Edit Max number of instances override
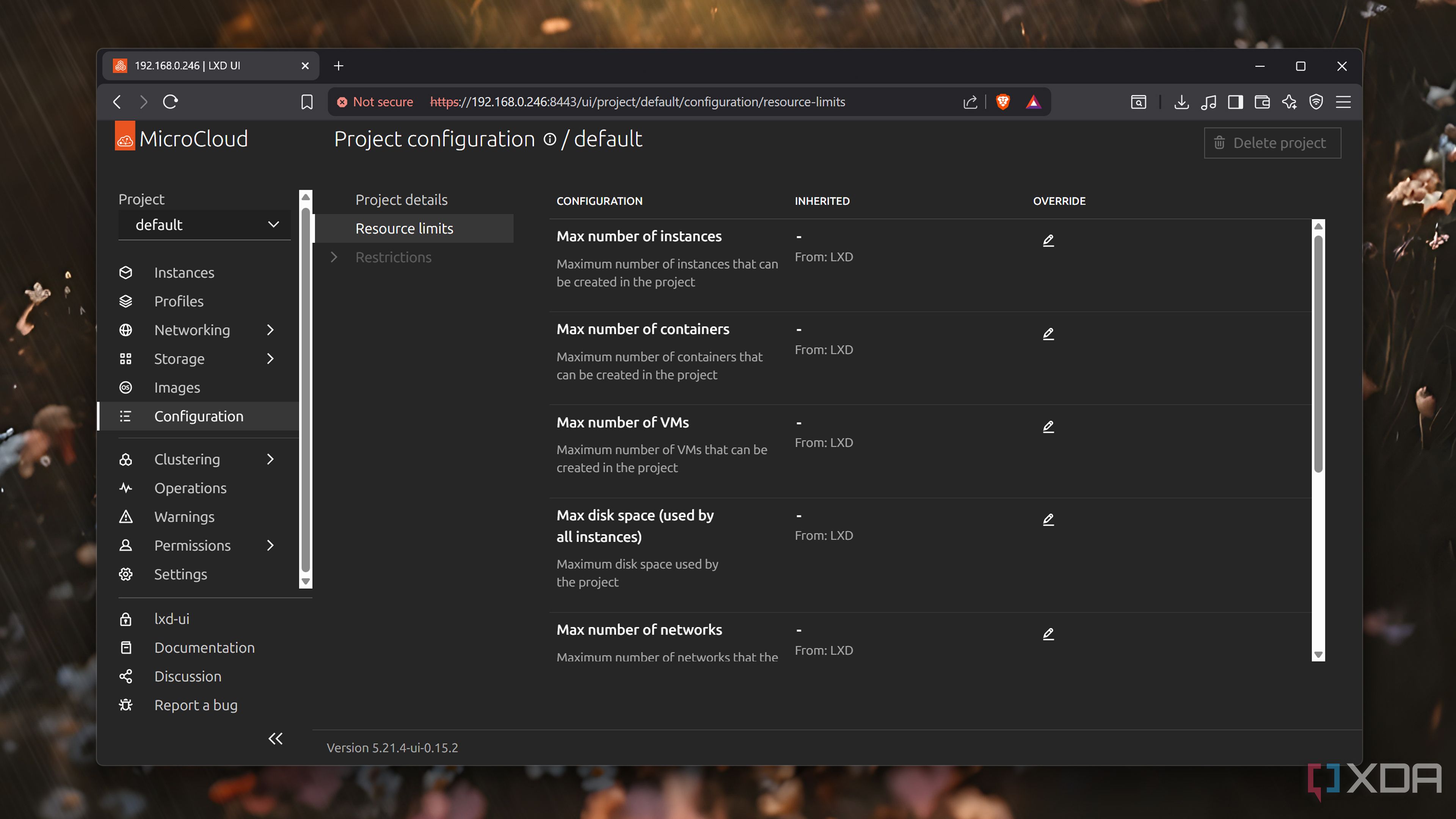Screen dimensions: 1456x819 point(1048,240)
